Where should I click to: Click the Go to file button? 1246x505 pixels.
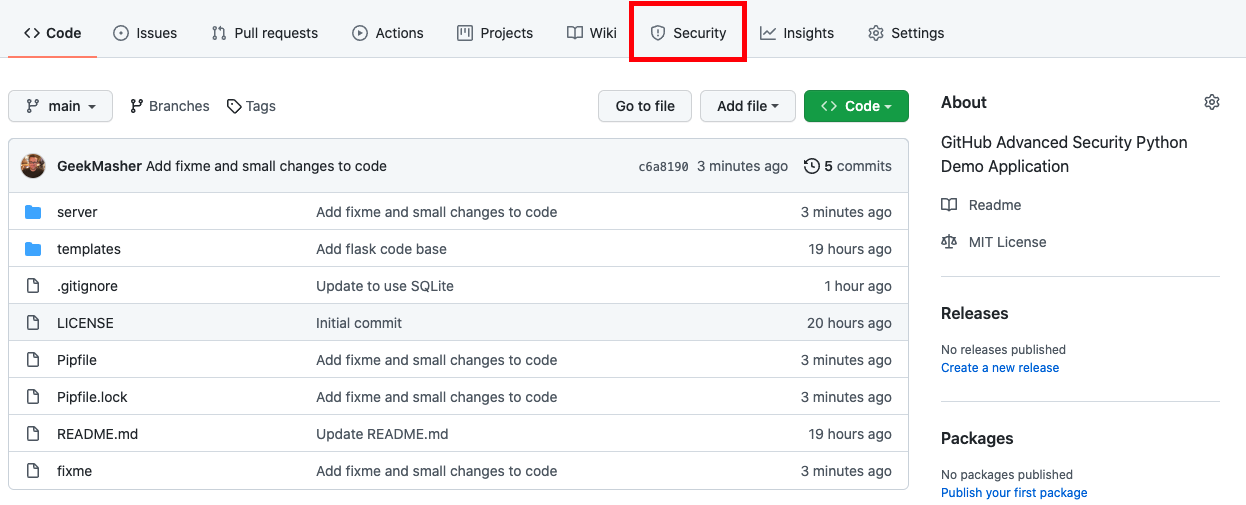[x=645, y=106]
